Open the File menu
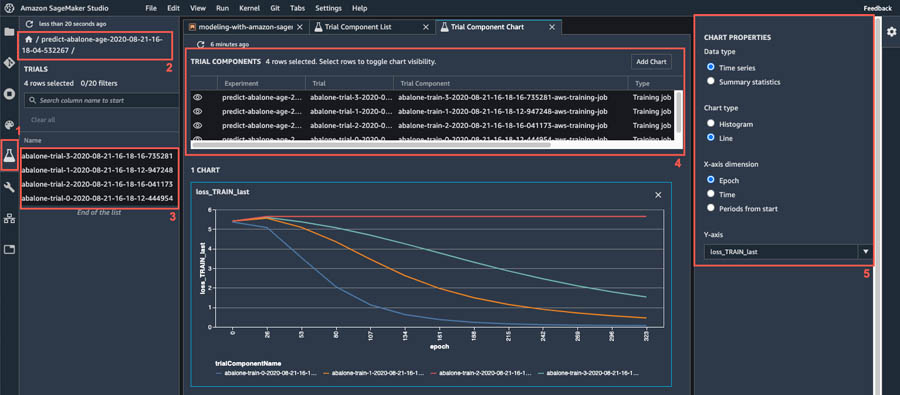This screenshot has width=900, height=395. click(x=151, y=9)
